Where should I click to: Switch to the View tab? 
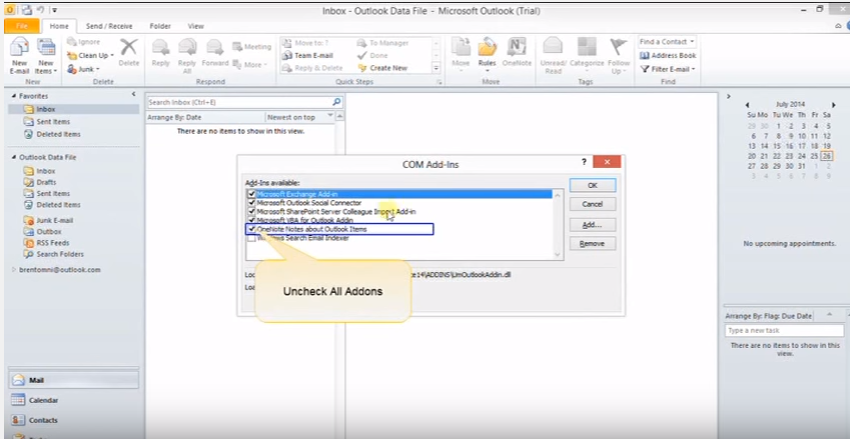(196, 26)
